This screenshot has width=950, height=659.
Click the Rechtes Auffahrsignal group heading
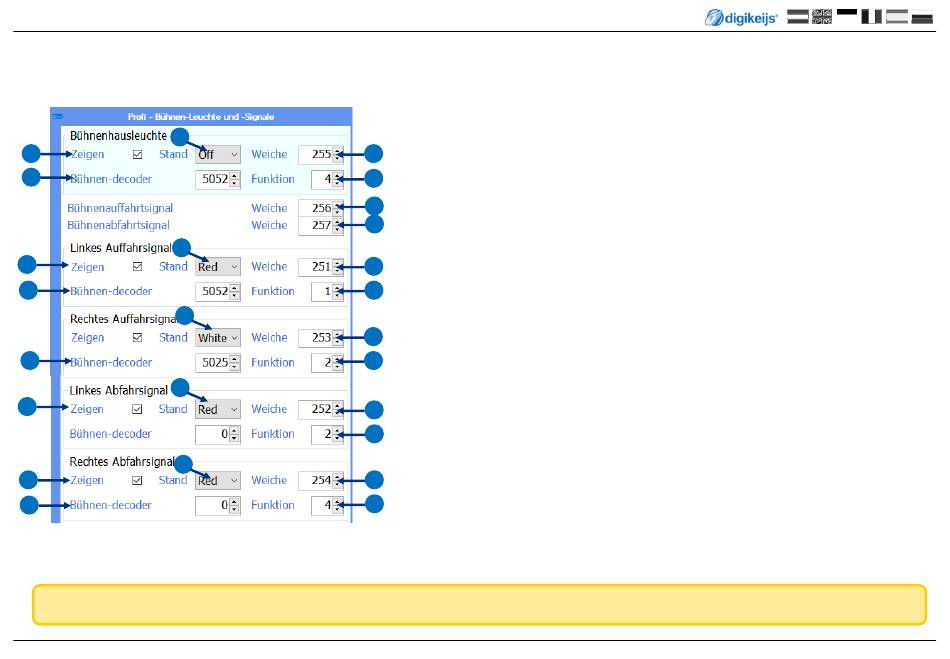pos(124,319)
